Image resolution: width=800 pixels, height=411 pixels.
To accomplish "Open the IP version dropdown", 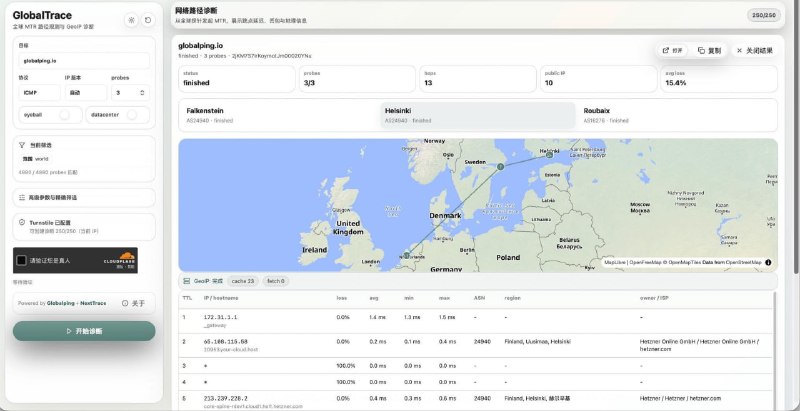I will coord(86,93).
